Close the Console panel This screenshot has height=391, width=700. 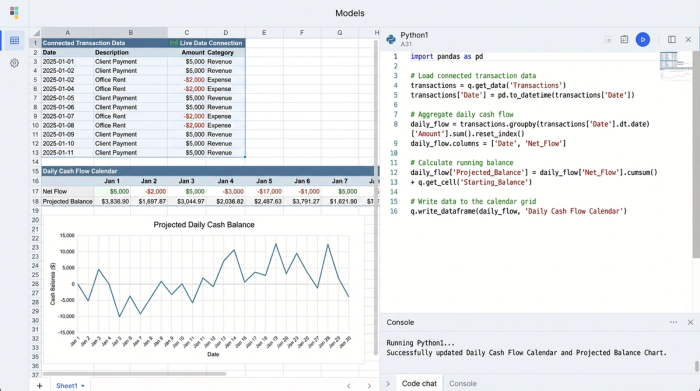coord(690,322)
